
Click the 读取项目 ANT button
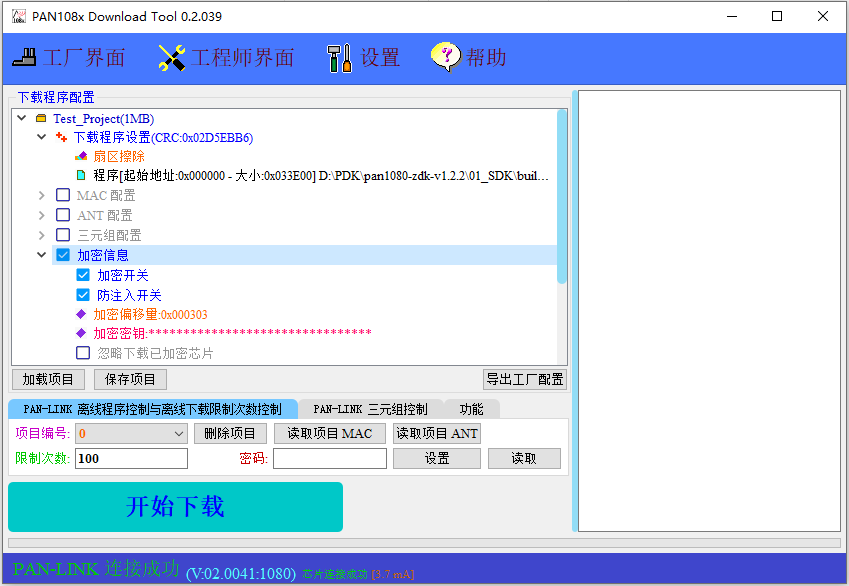pyautogui.click(x=437, y=434)
